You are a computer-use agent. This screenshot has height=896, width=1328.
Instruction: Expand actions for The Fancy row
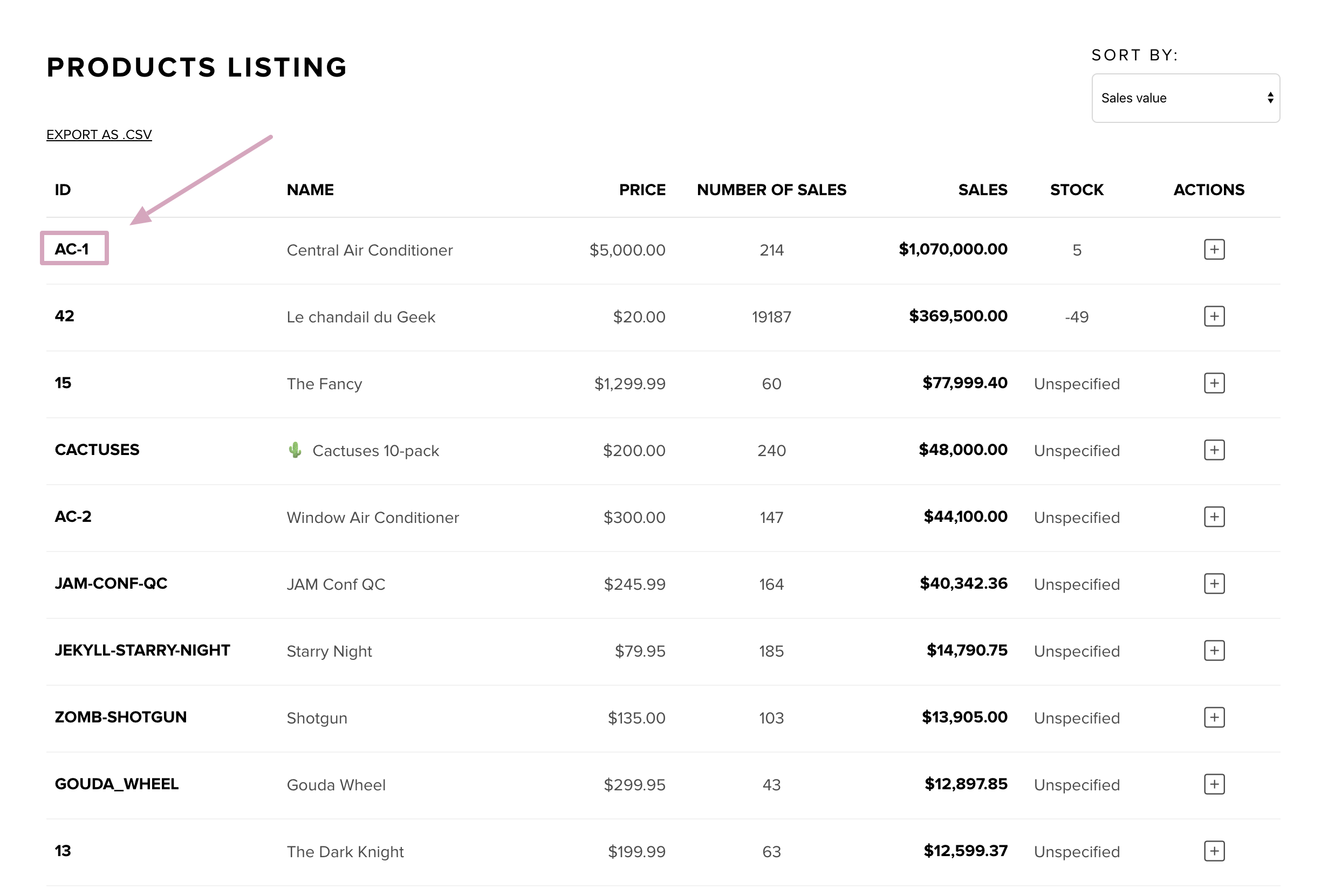point(1214,383)
